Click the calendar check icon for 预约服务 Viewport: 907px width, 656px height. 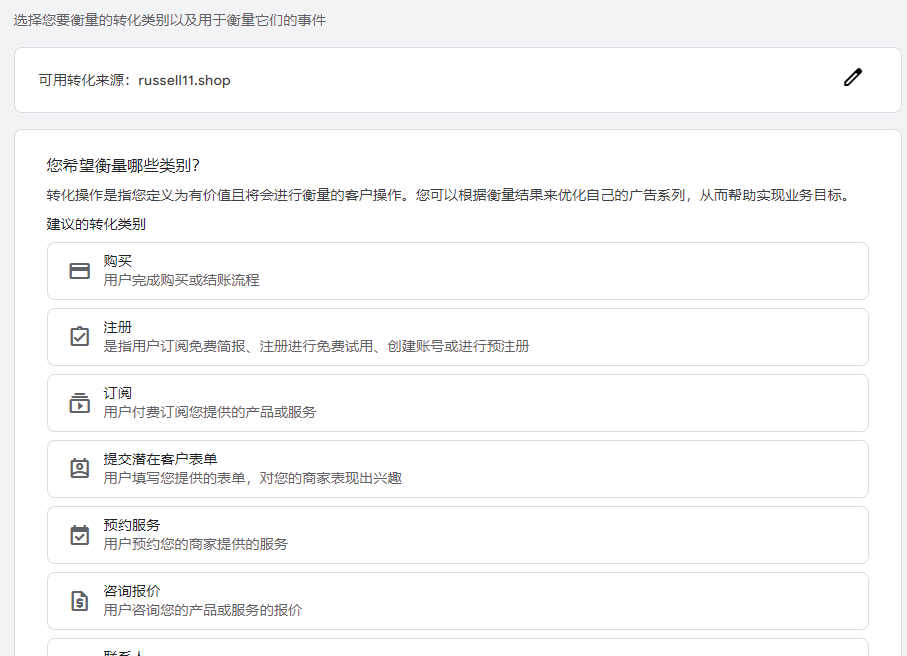pos(80,535)
